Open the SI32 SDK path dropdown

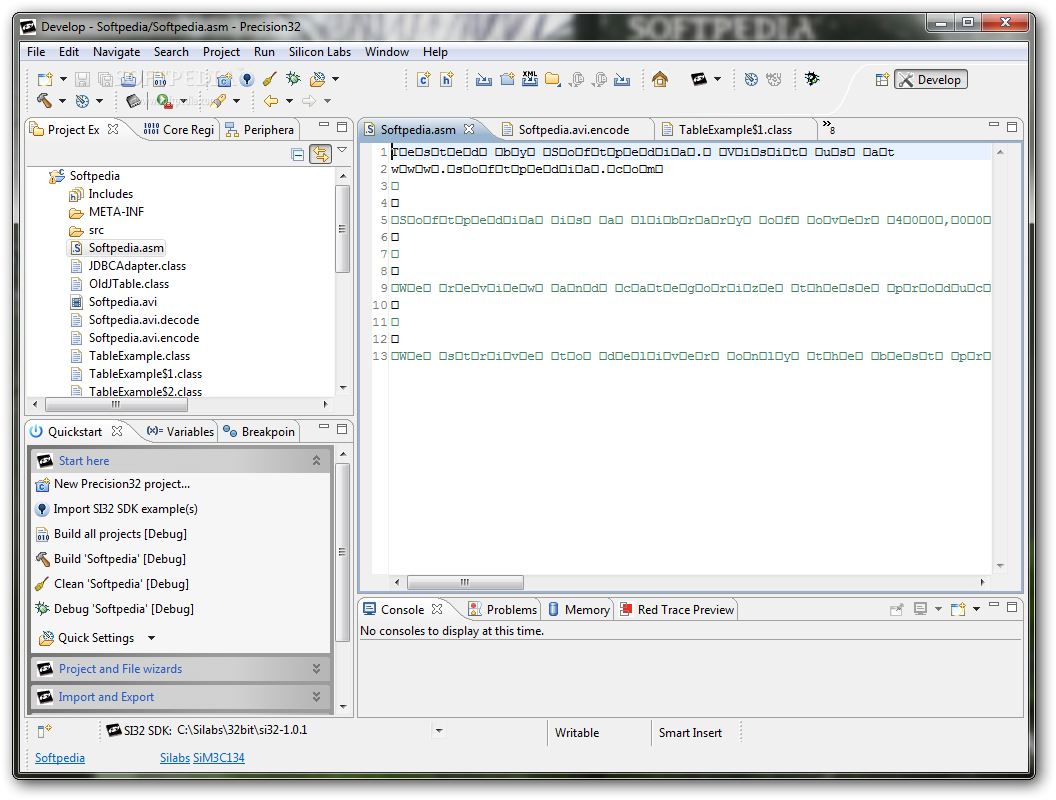439,730
